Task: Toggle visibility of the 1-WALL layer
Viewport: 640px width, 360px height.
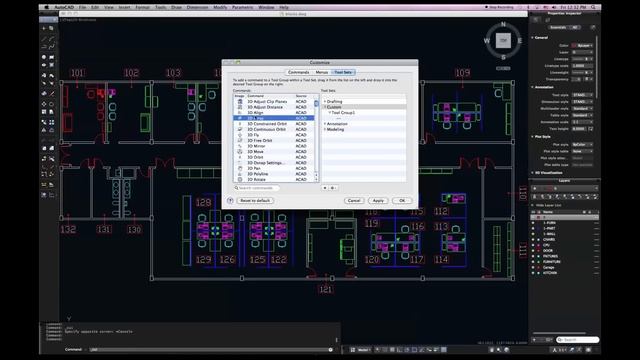Action: [533, 234]
